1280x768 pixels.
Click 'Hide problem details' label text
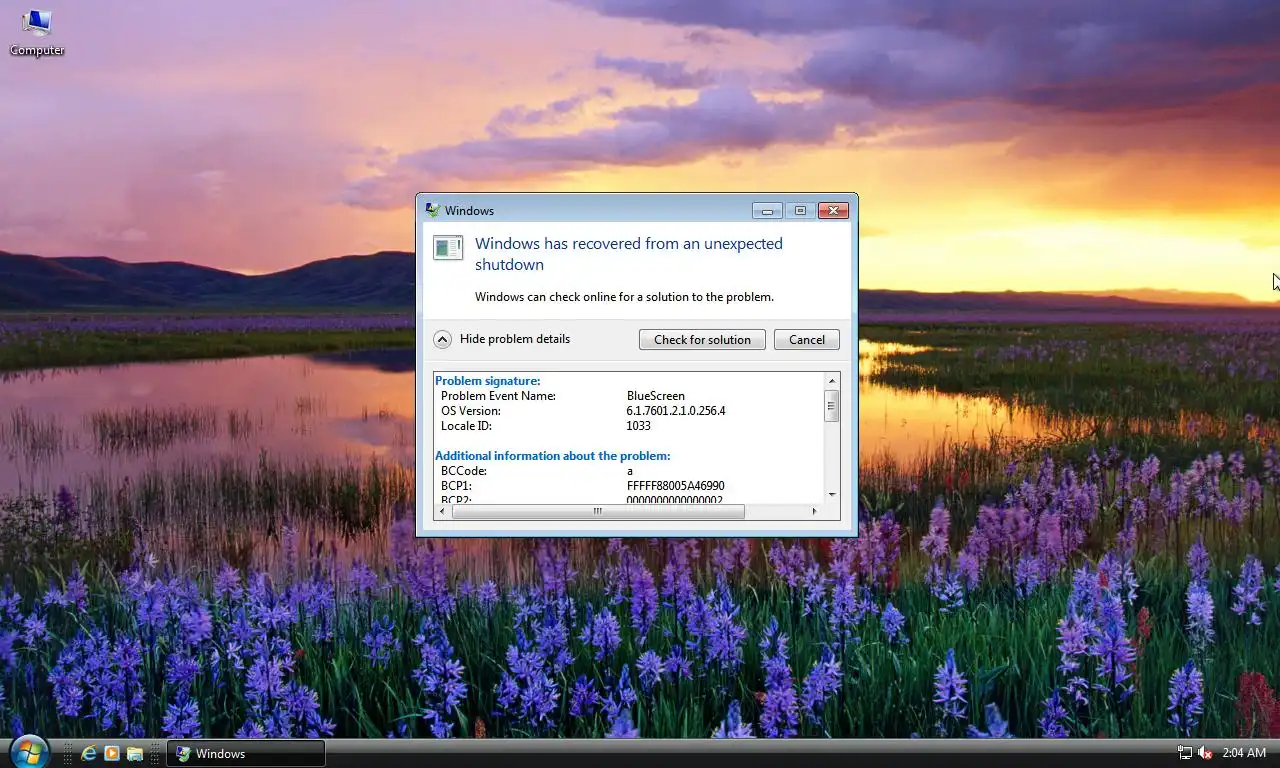[x=515, y=339]
